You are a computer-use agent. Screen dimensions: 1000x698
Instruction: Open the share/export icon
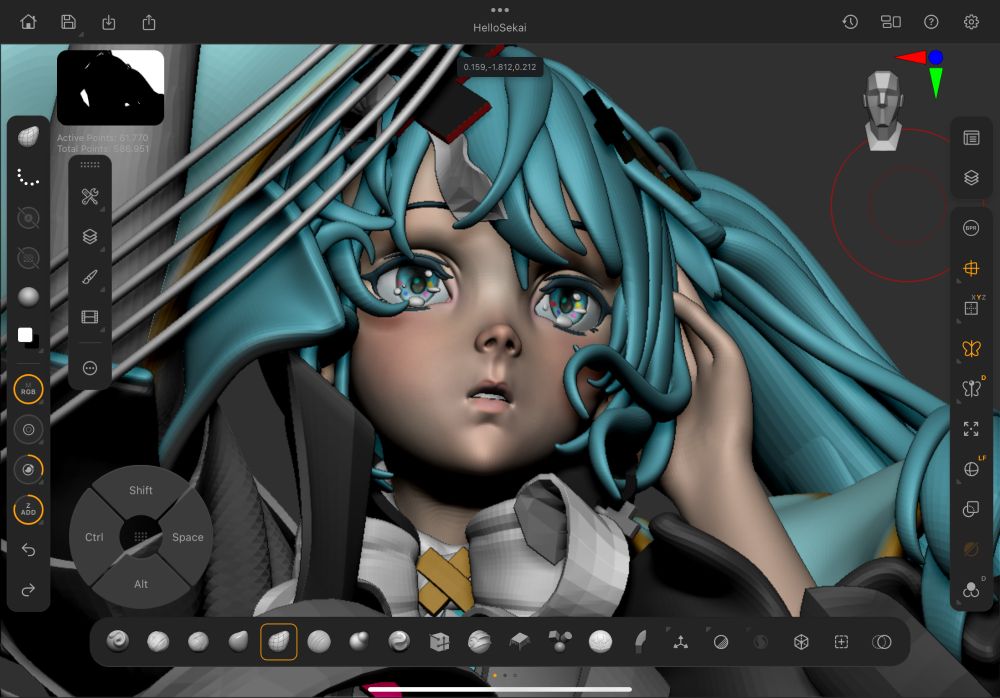149,22
